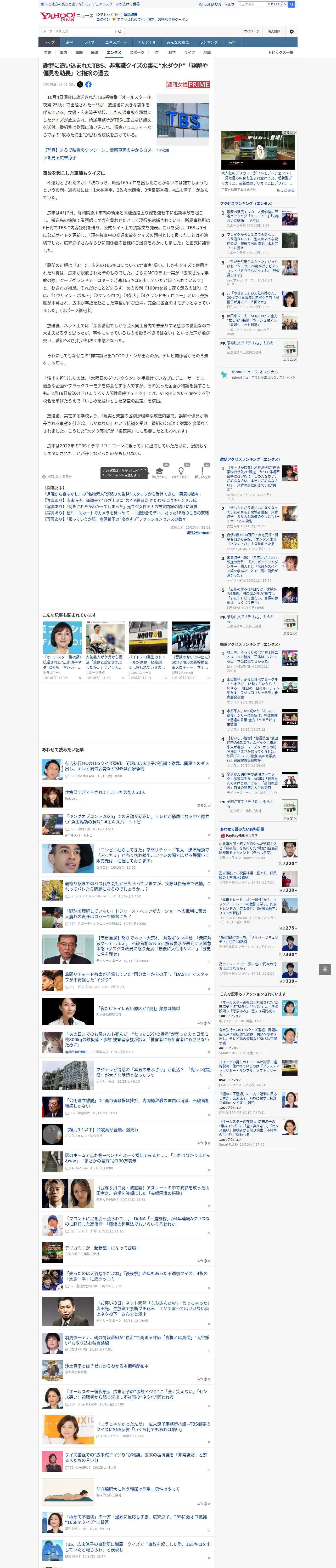Click the back-to-top arrow button
The image size is (336, 1568).
pyautogui.click(x=325, y=969)
